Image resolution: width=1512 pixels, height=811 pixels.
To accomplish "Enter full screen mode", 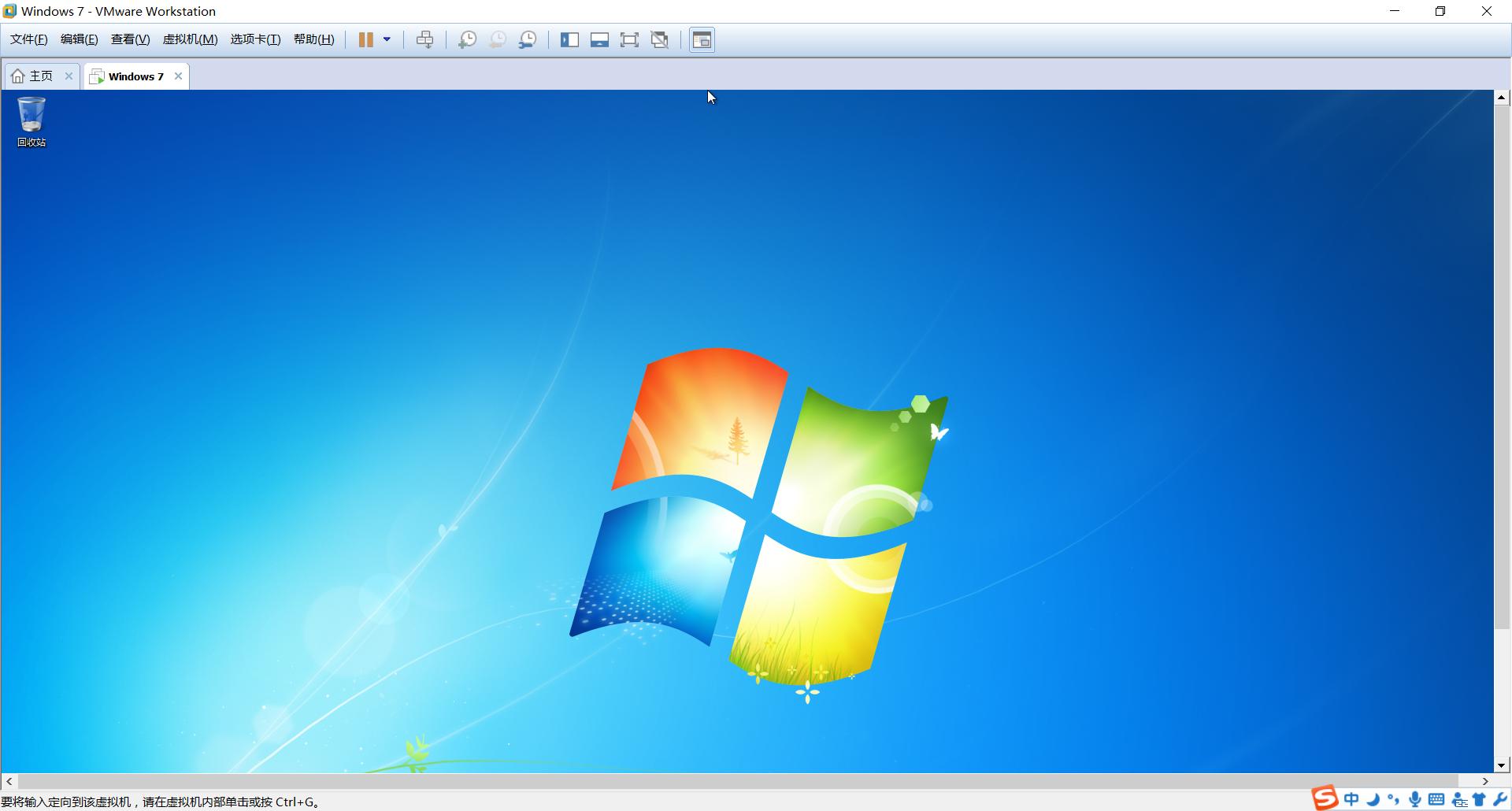I will tap(629, 39).
